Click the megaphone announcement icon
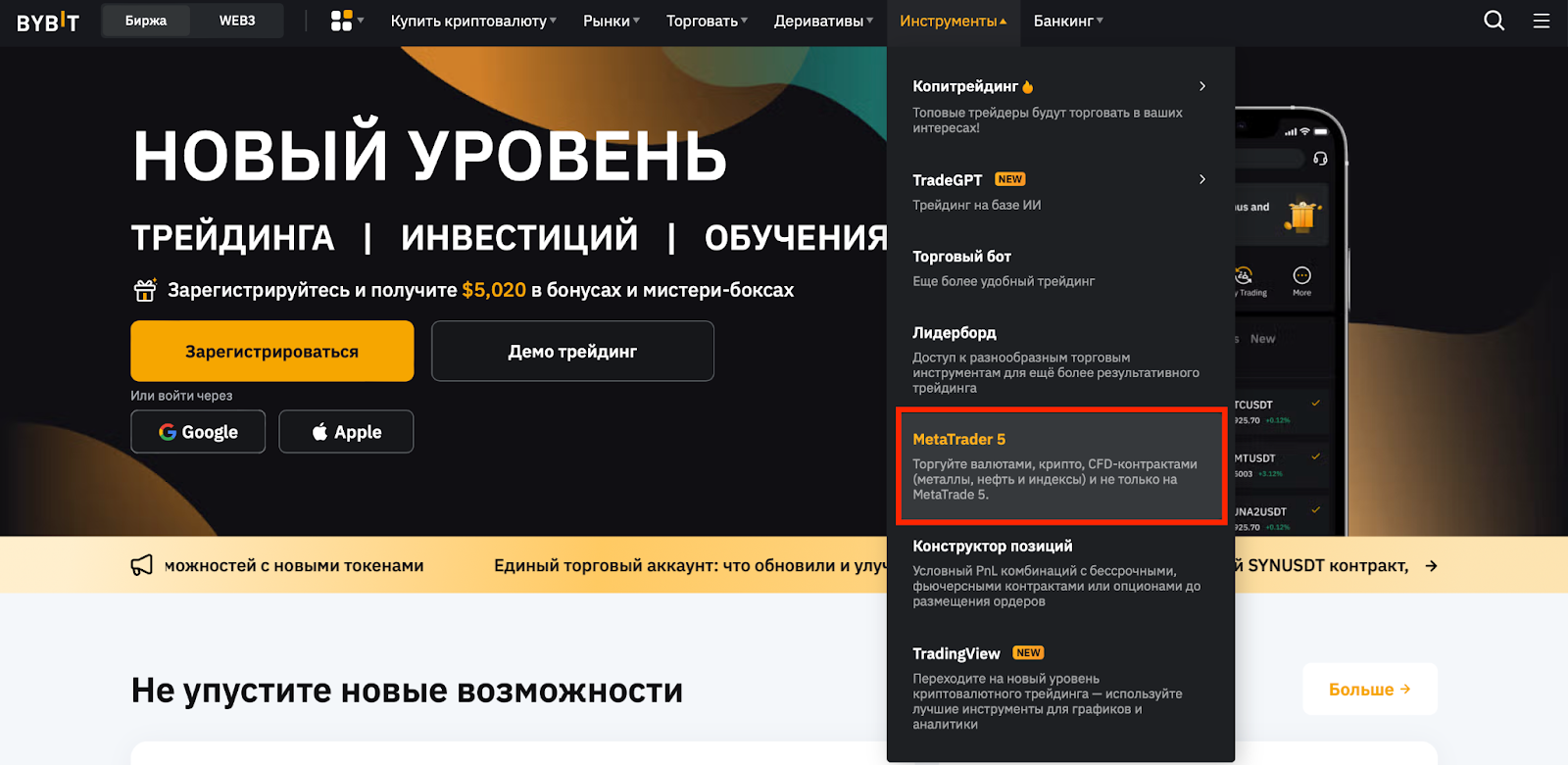 click(x=142, y=565)
